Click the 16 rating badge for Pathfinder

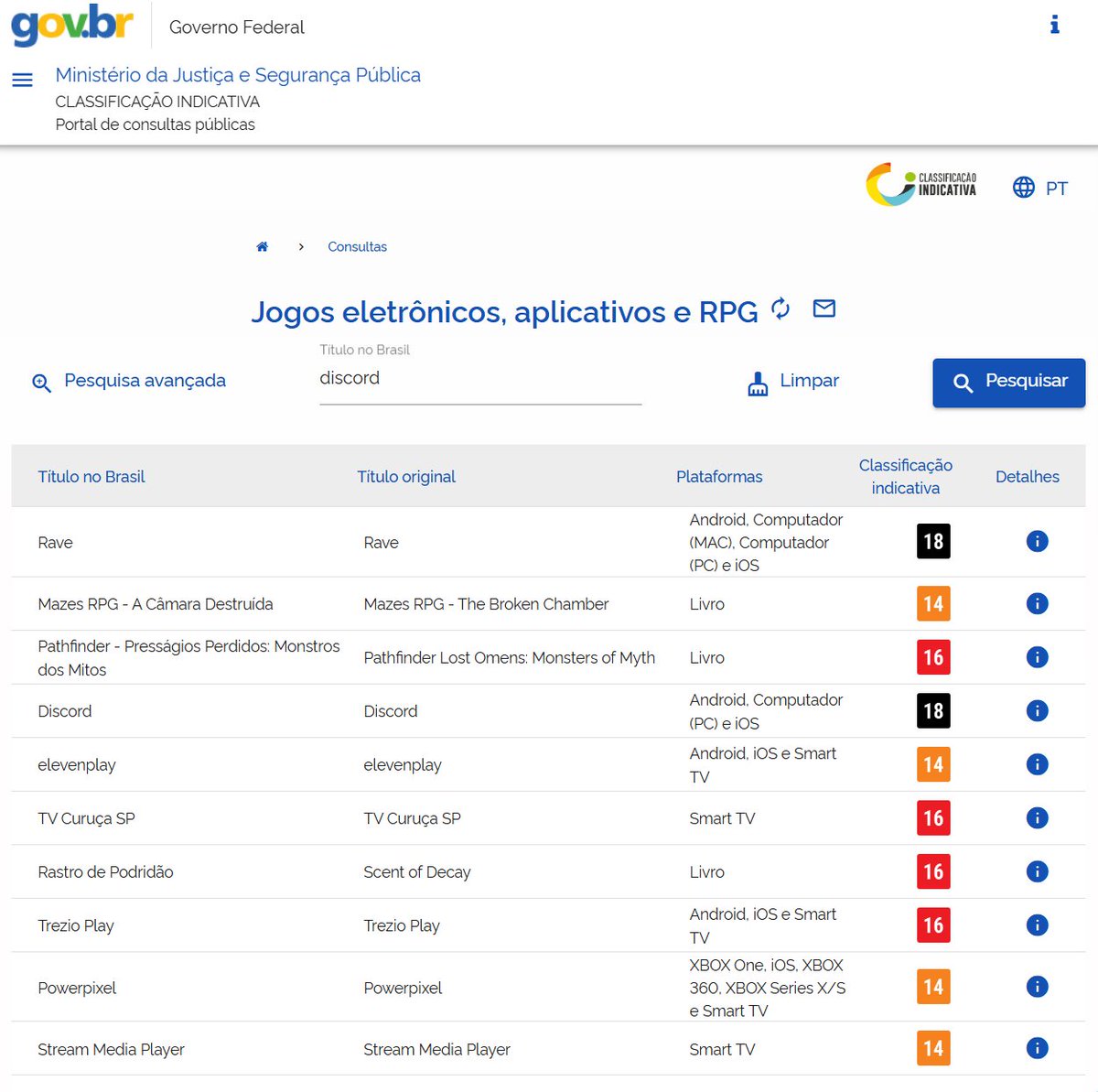pos(933,657)
